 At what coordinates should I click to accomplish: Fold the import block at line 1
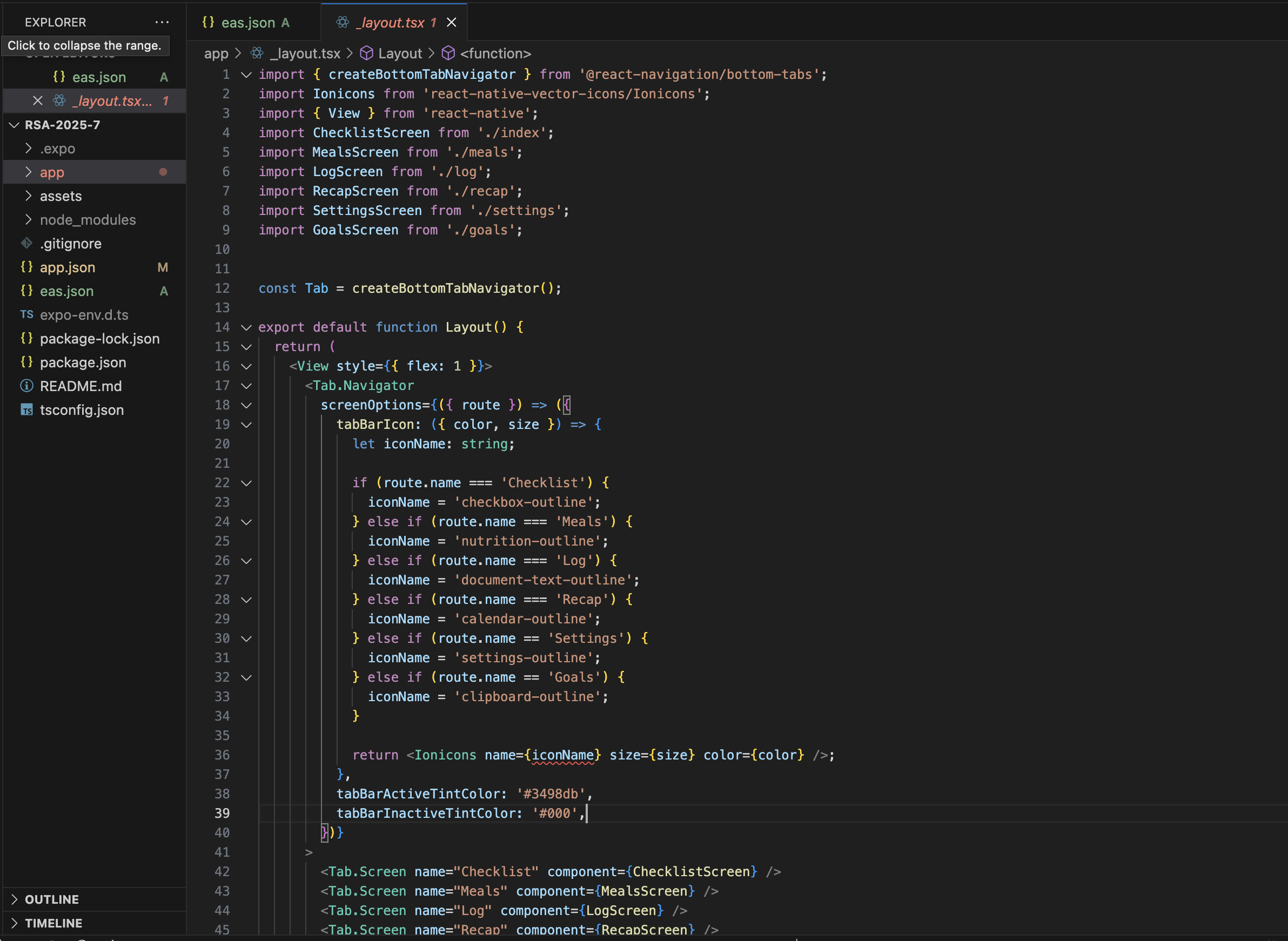coord(246,75)
